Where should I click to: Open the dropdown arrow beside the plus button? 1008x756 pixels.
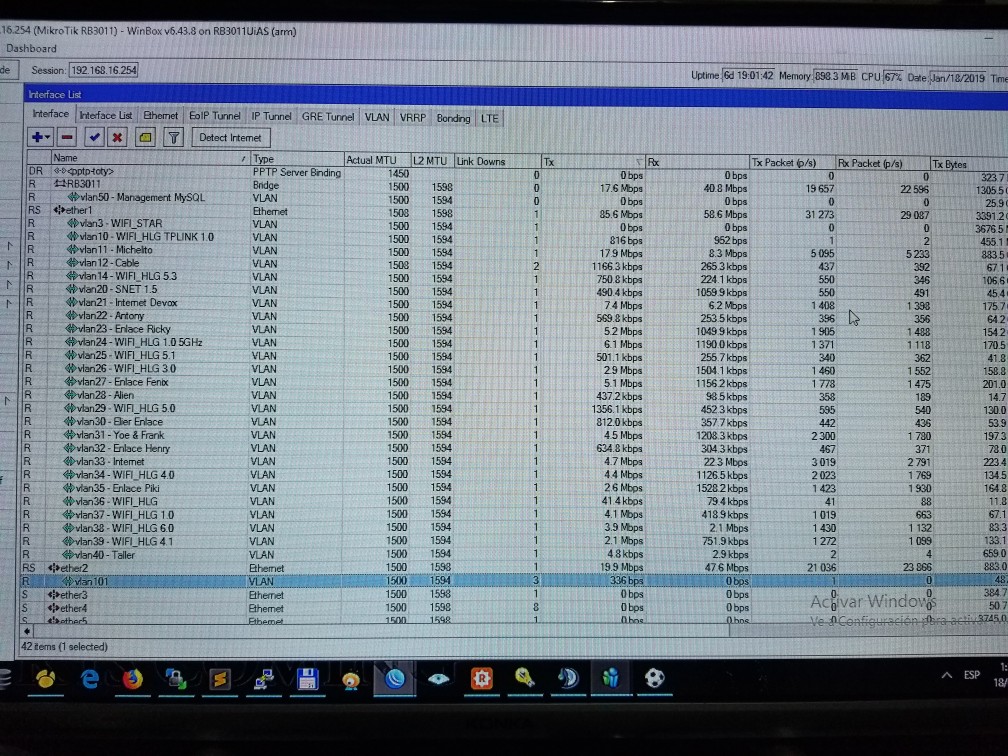pyautogui.click(x=48, y=138)
